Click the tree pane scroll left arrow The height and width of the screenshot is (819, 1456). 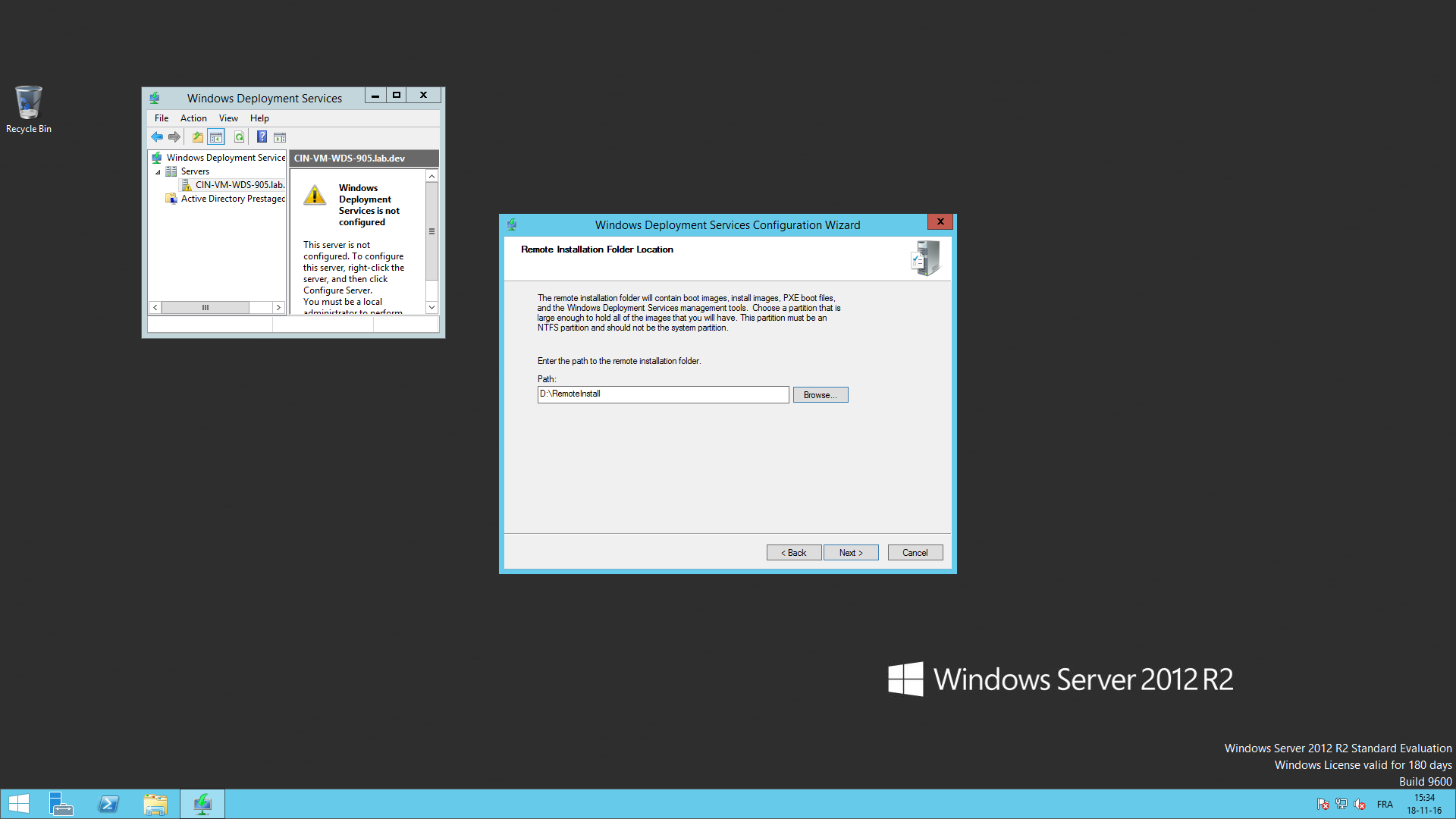(x=155, y=307)
